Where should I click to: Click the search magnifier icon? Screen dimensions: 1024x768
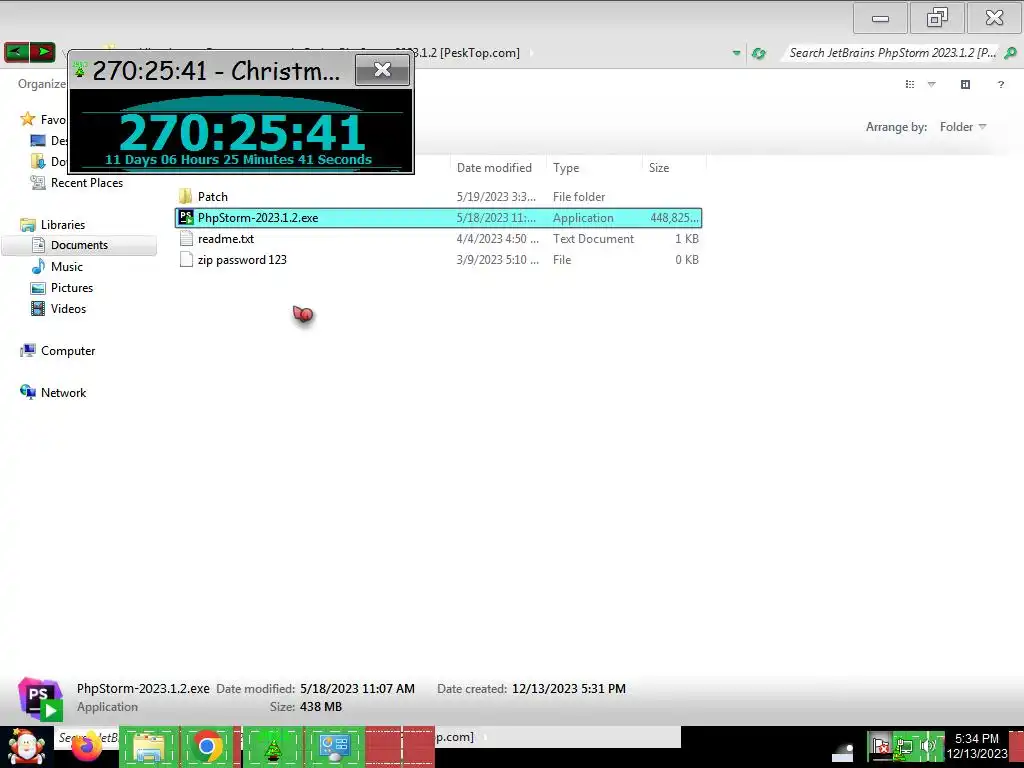click(1010, 53)
